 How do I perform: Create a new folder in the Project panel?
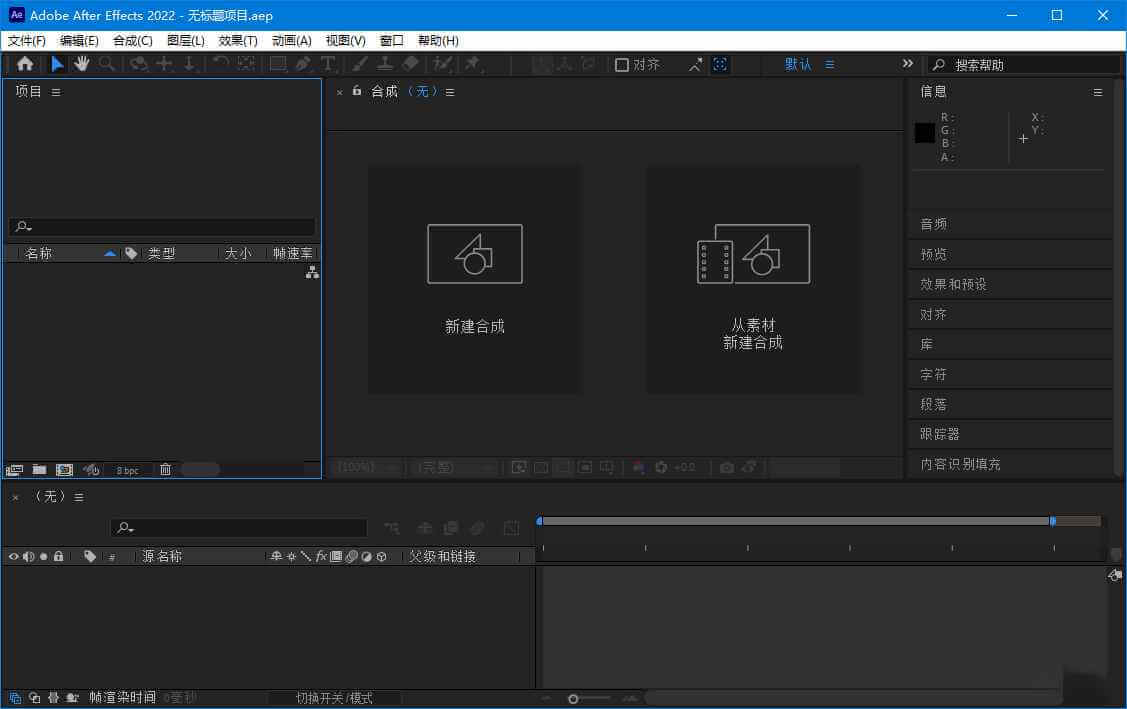coord(38,469)
